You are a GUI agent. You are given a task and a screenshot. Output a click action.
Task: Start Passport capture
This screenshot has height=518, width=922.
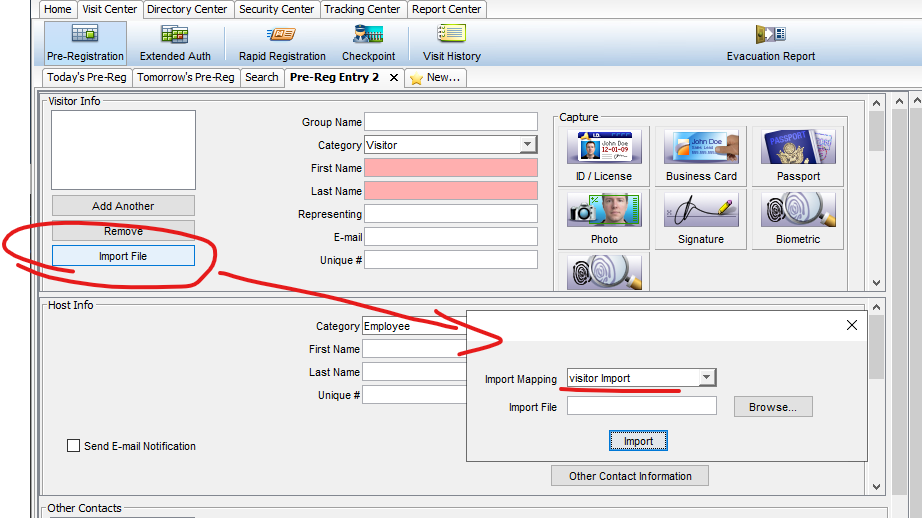[x=797, y=156]
